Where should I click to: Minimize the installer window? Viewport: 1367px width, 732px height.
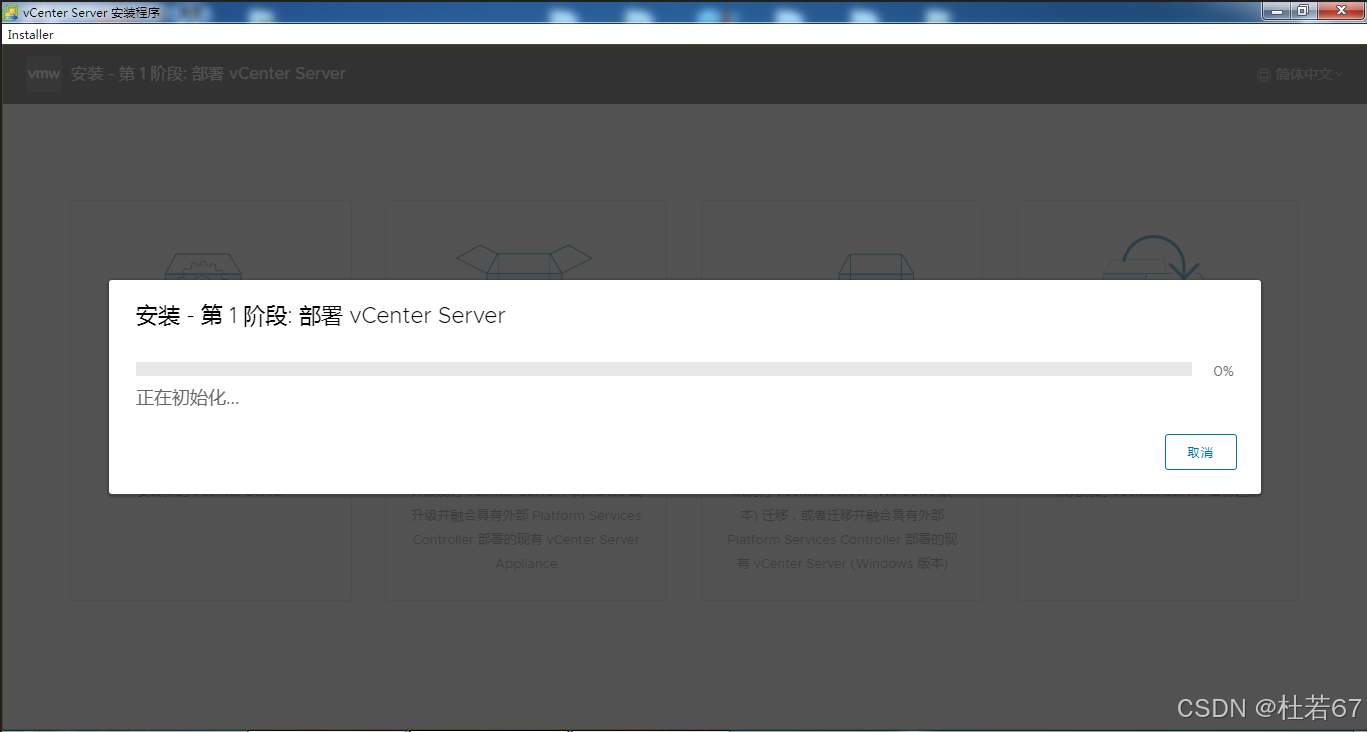click(x=1277, y=10)
